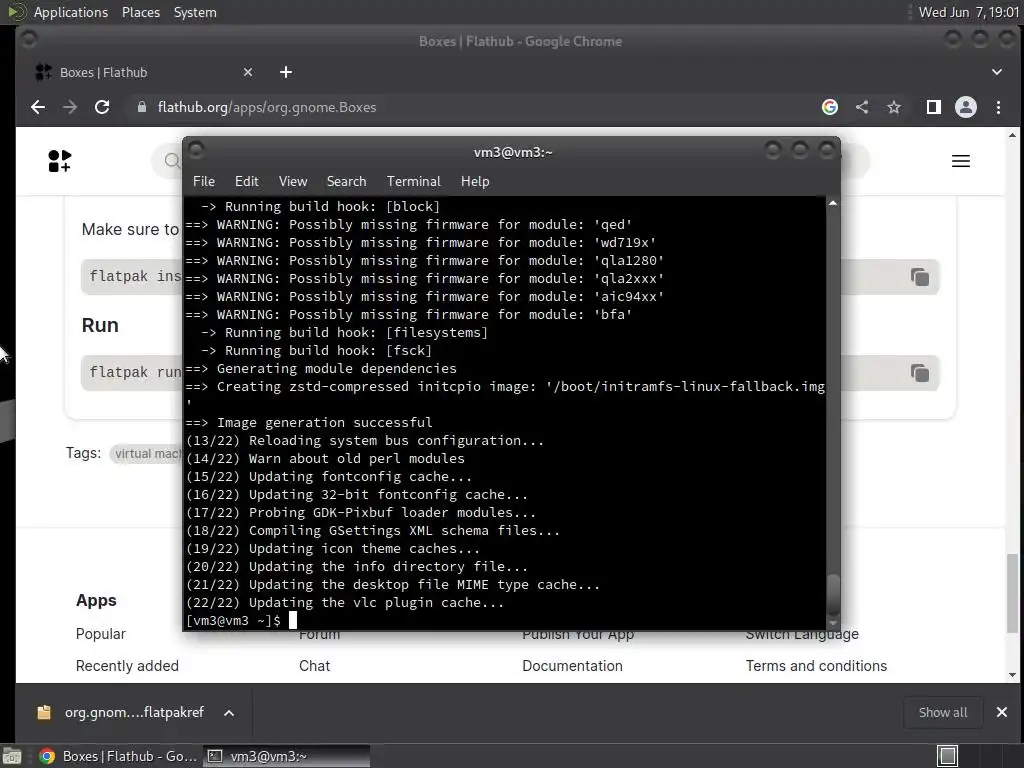Viewport: 1024px width, 768px height.
Task: Copy the flatpak run command
Action: coord(920,373)
